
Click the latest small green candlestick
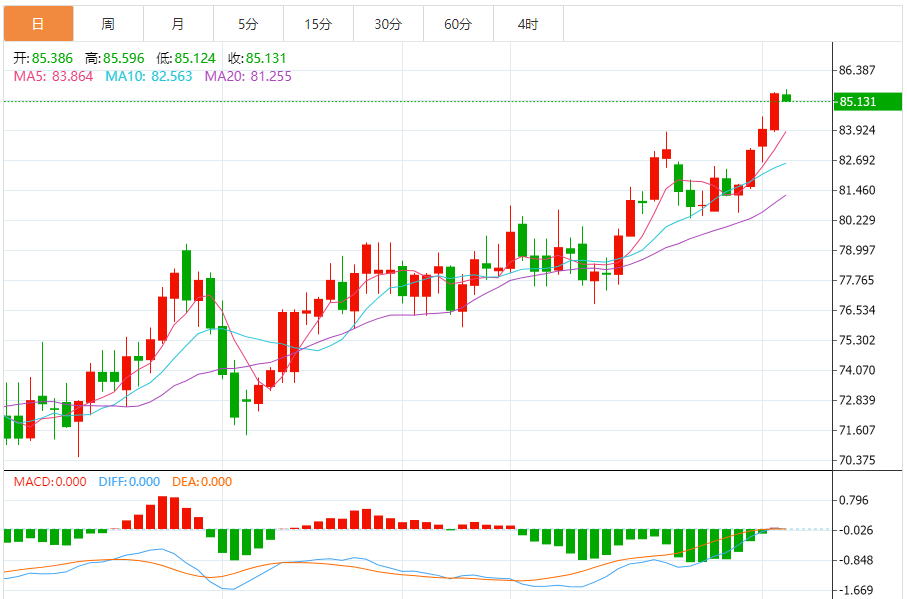[787, 97]
